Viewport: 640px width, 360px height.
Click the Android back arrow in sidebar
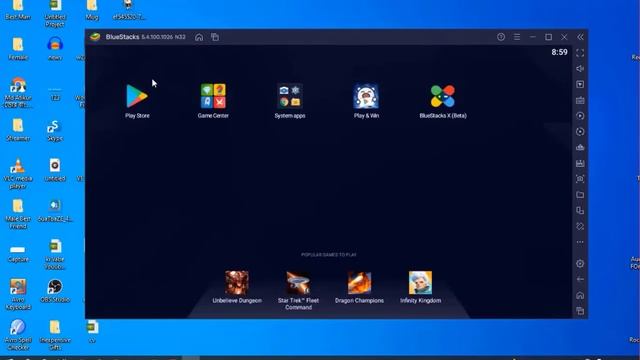pos(580,279)
